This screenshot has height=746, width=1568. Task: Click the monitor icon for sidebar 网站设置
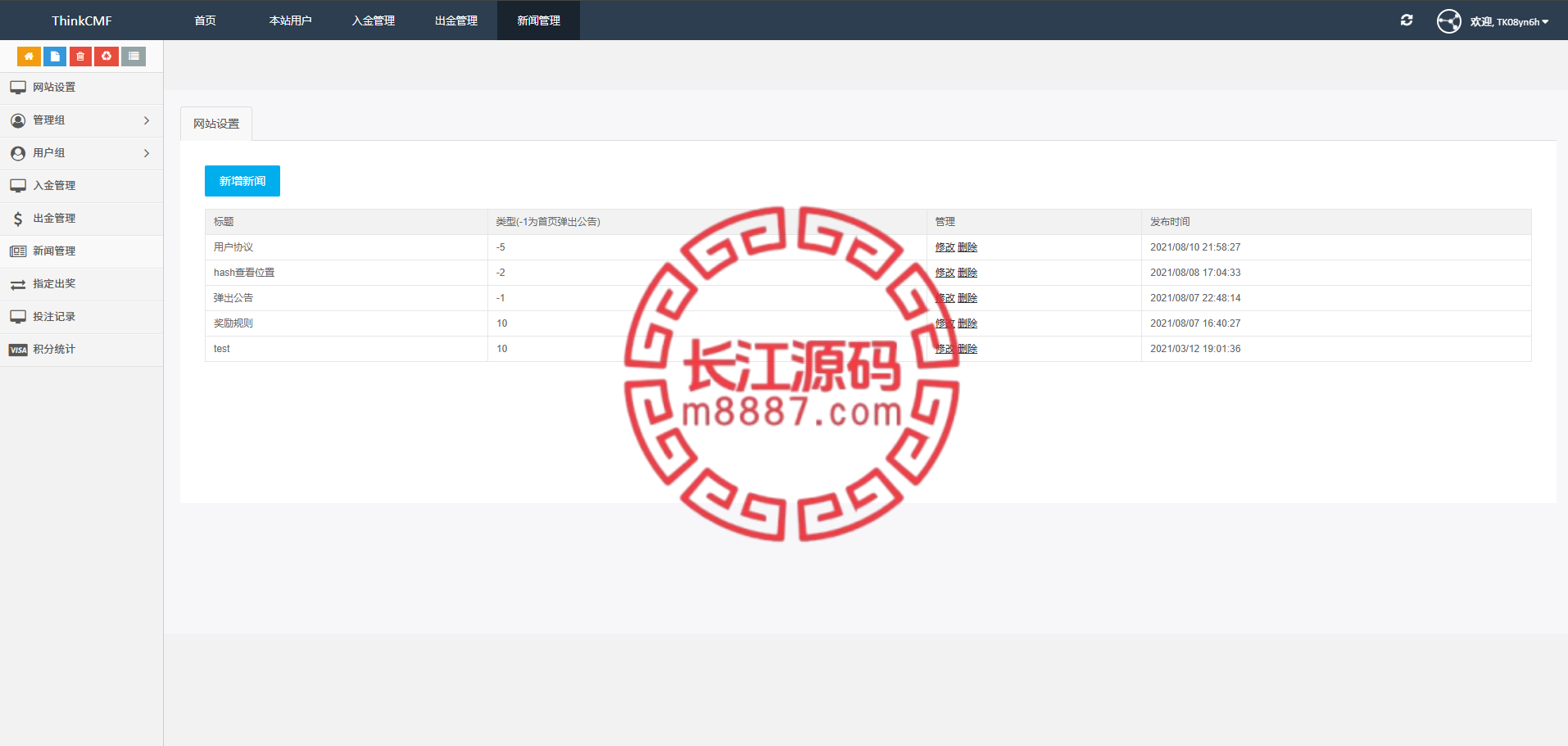click(x=18, y=88)
